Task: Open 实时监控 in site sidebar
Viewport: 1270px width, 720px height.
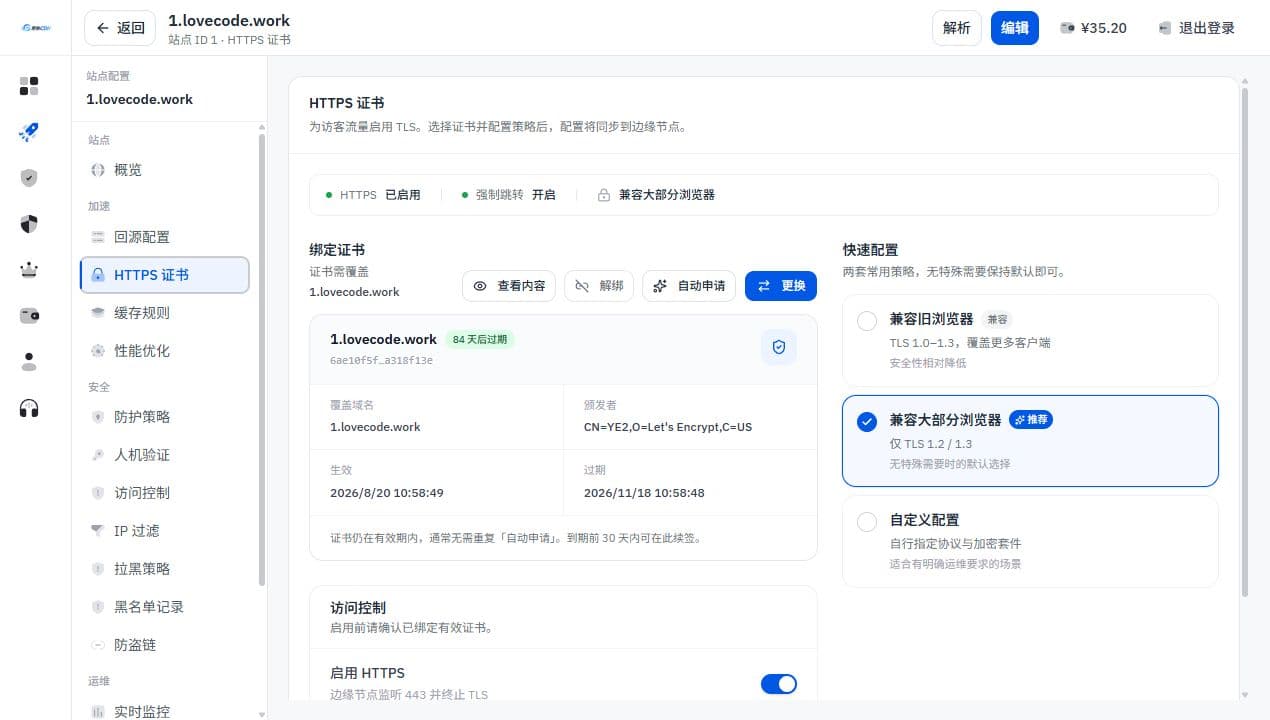Action: (164, 711)
